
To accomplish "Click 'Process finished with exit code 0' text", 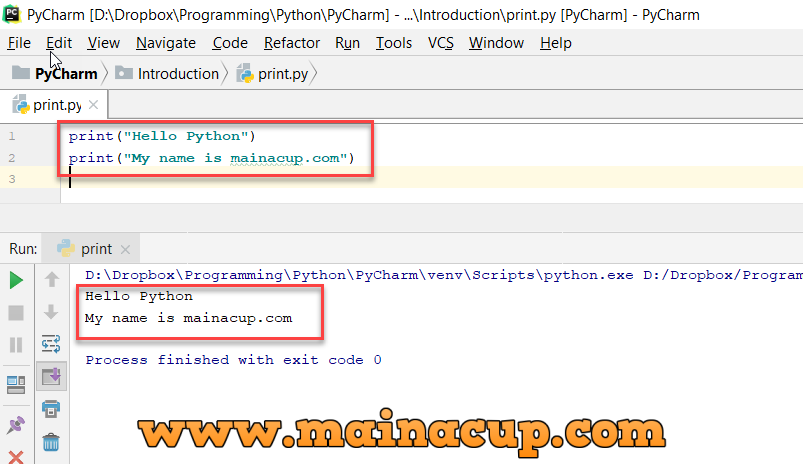I will point(234,360).
